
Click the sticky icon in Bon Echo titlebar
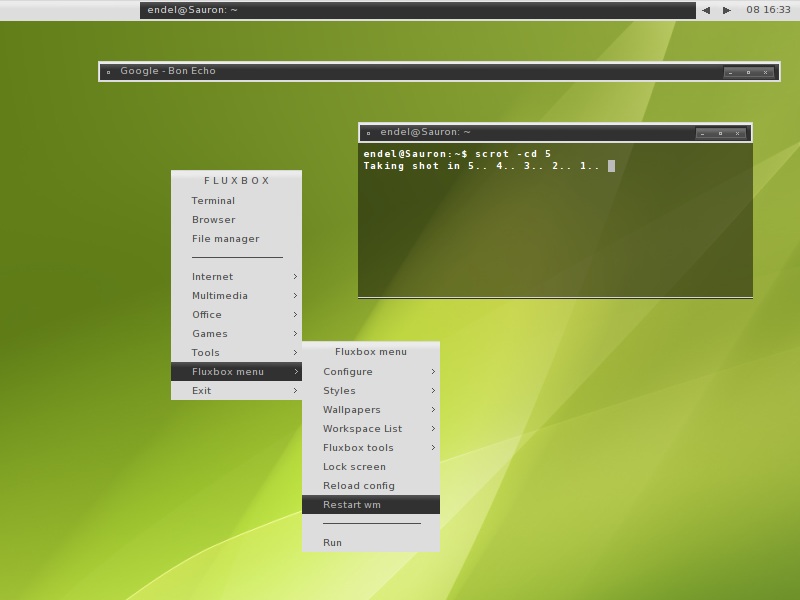pos(108,72)
